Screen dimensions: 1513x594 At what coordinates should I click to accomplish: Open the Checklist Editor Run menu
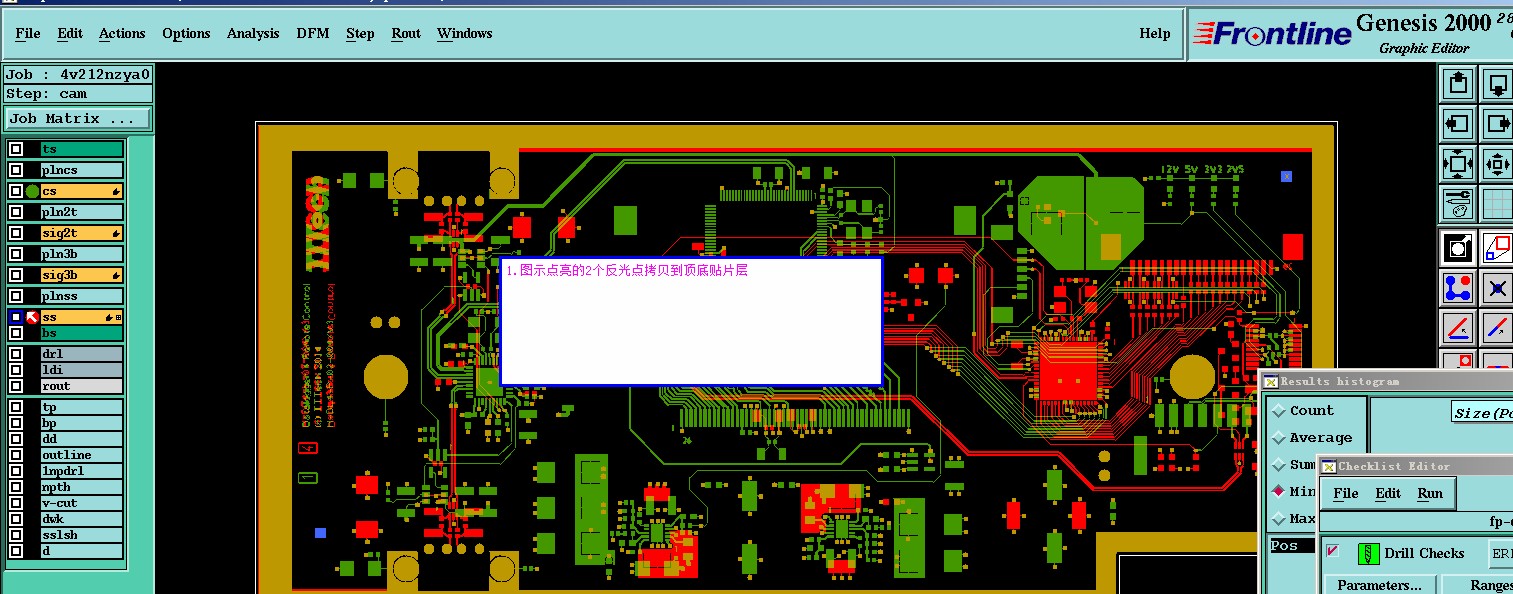point(1430,493)
